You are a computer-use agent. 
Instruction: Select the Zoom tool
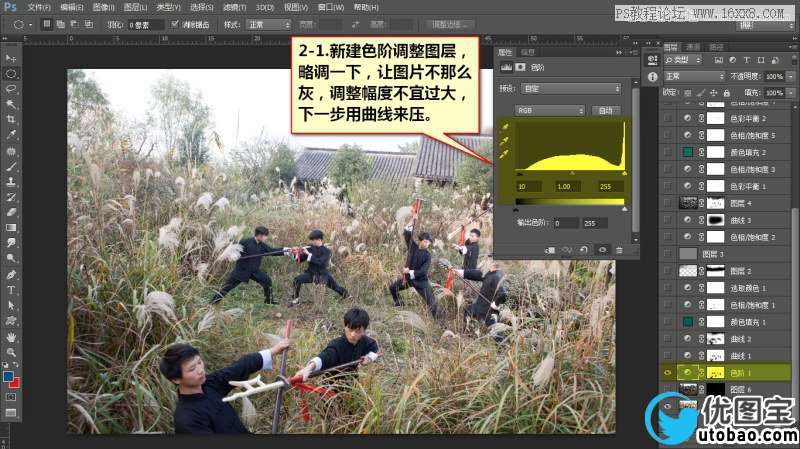point(11,352)
